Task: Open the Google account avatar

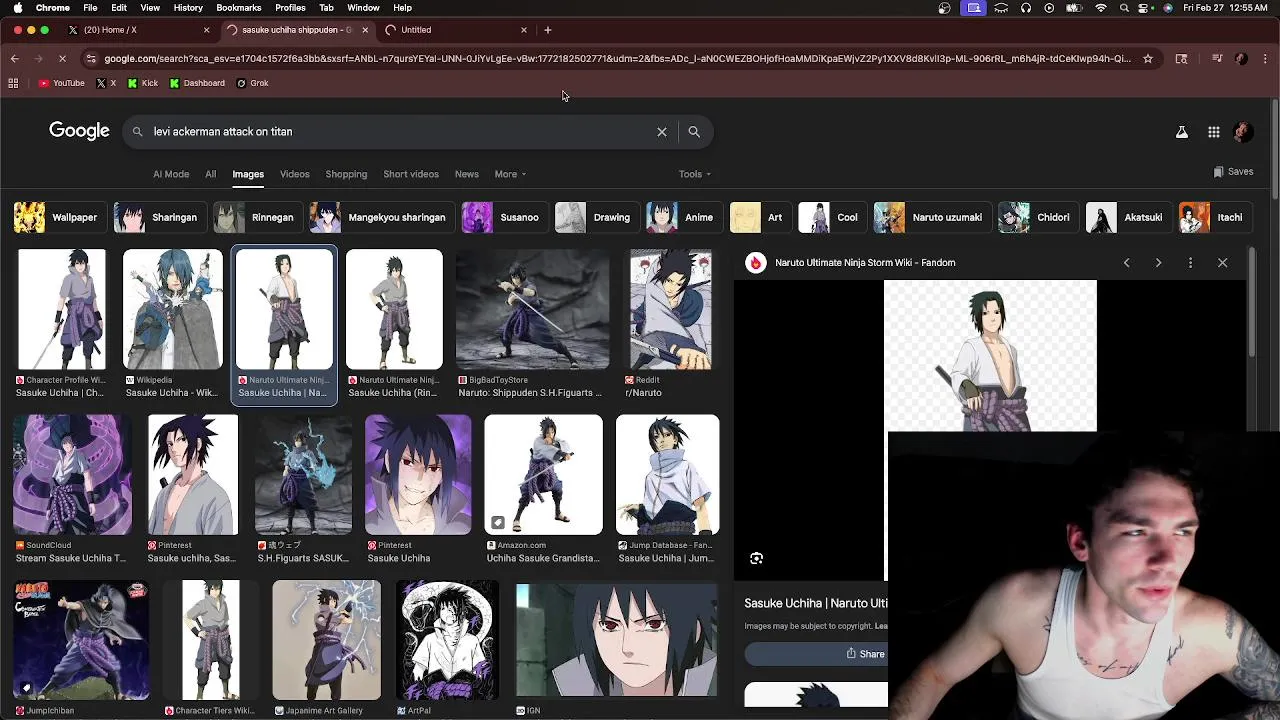Action: point(1243,132)
